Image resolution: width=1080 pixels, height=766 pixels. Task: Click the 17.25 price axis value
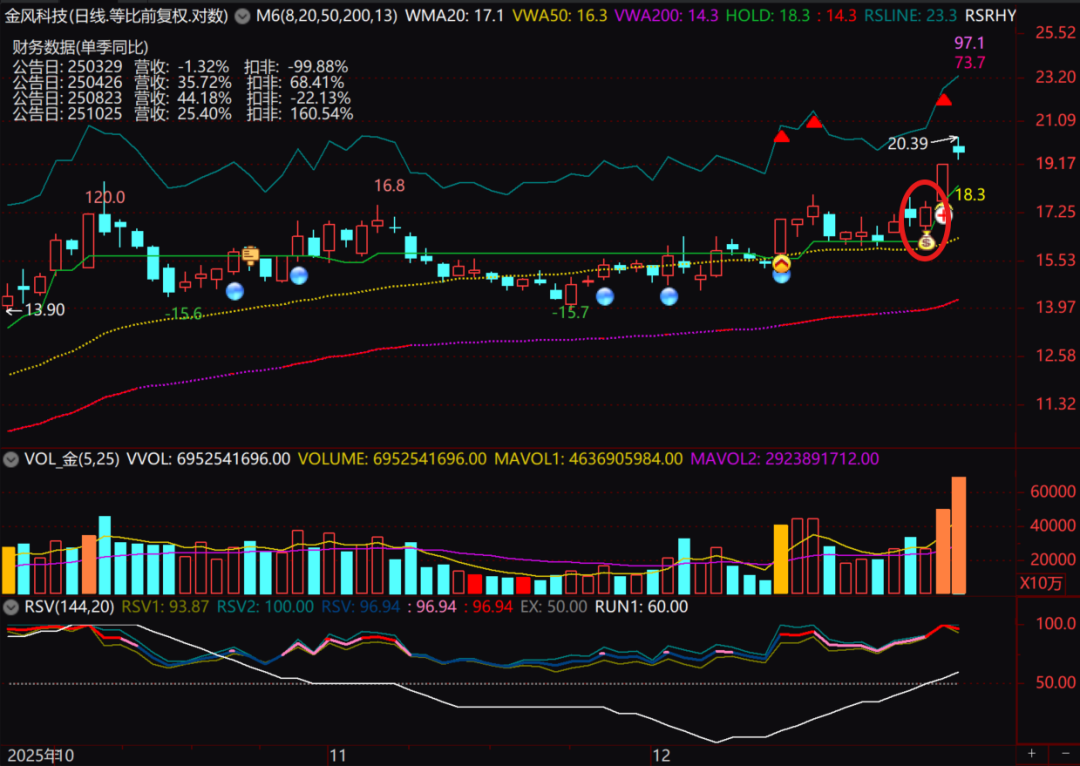click(1056, 212)
